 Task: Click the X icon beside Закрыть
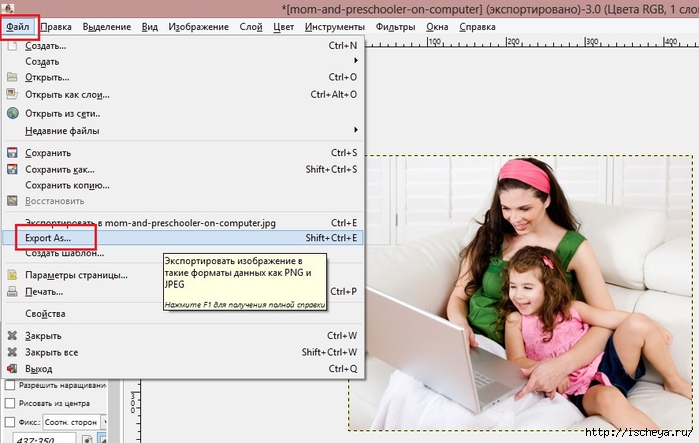(12, 335)
